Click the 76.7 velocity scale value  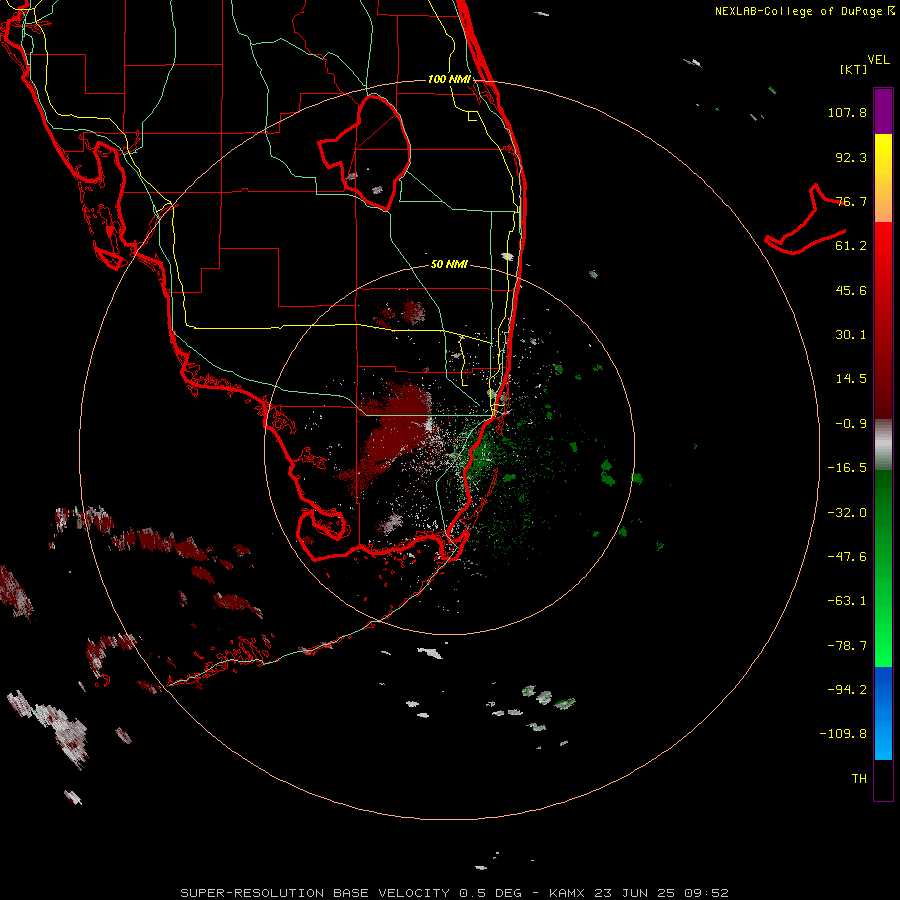(851, 201)
